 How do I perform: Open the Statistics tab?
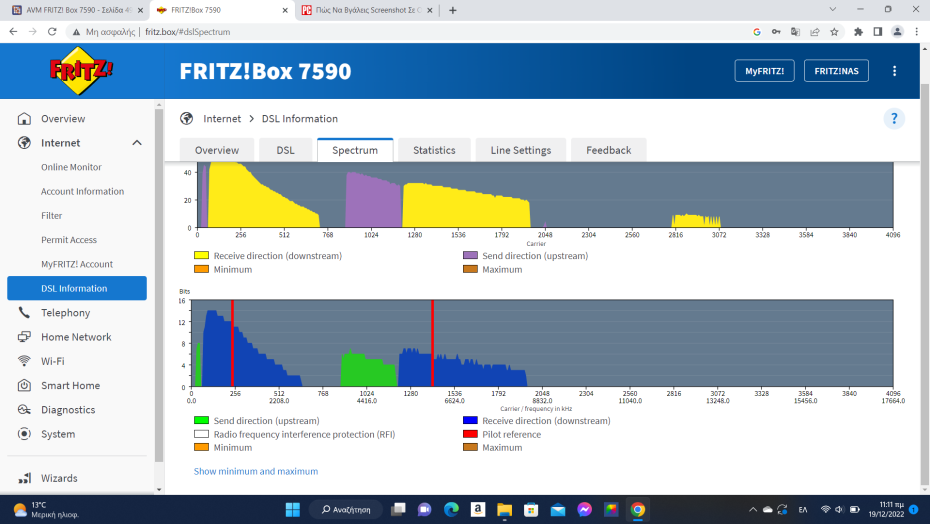pos(434,150)
